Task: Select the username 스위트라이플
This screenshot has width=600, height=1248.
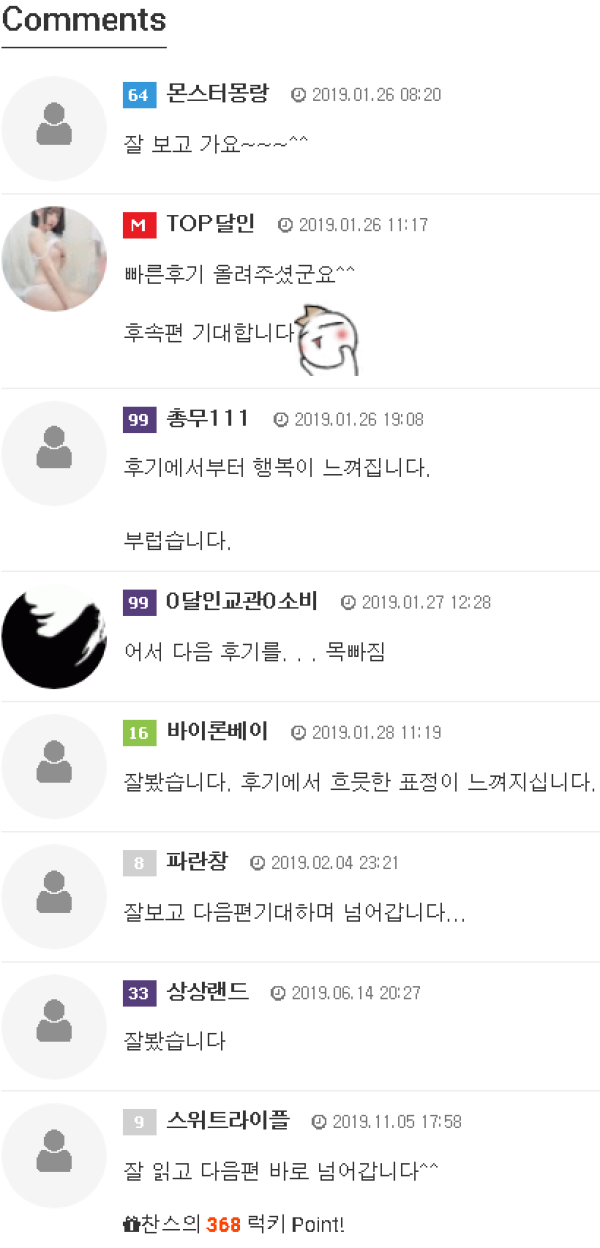Action: point(228,1122)
